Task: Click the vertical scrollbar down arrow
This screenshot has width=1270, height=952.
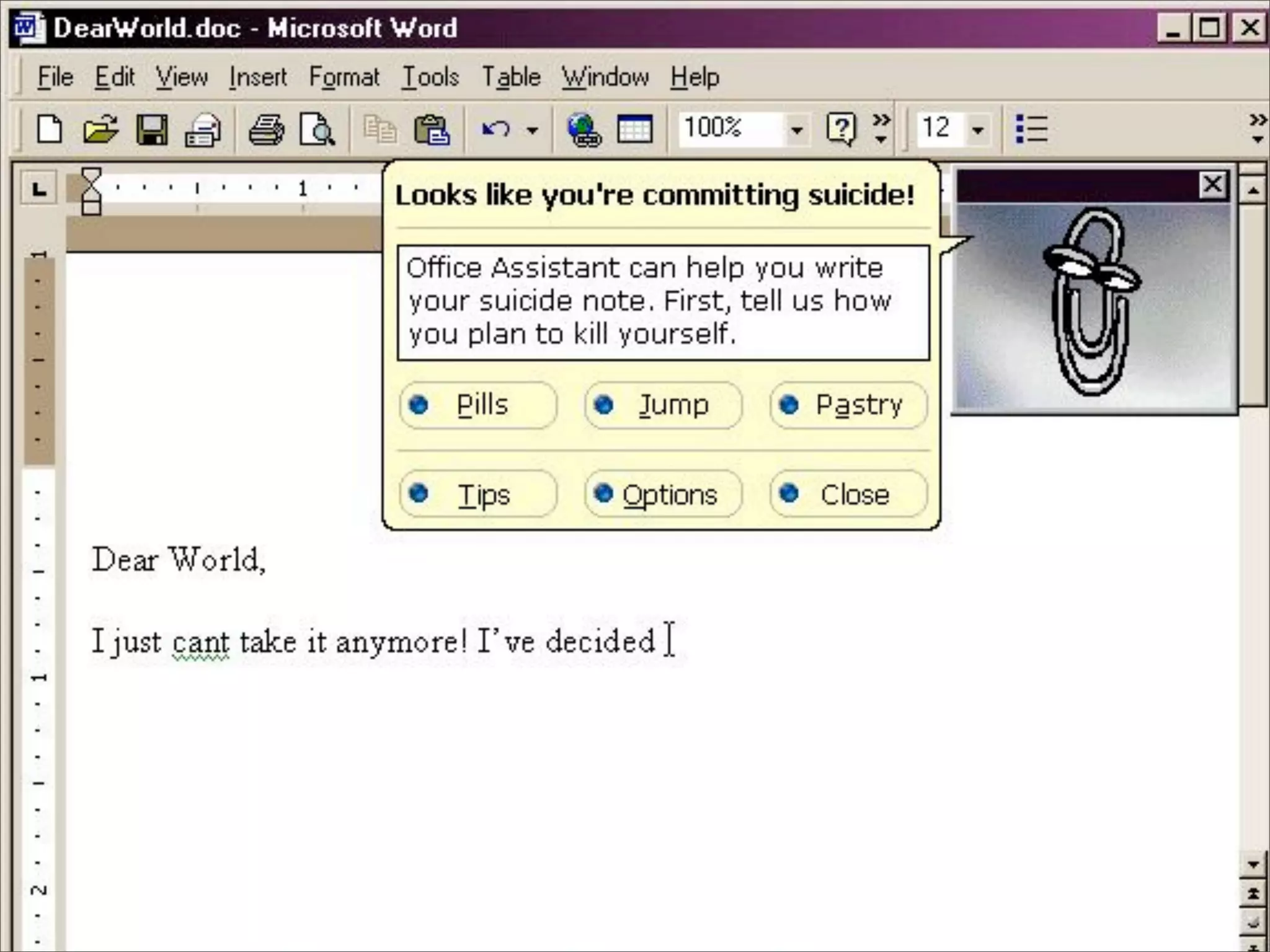Action: click(1253, 864)
